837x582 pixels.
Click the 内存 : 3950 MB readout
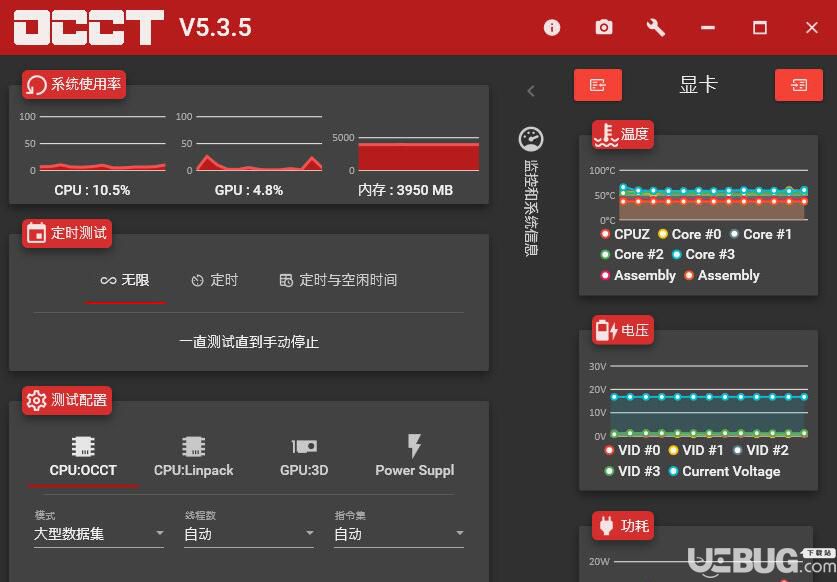(406, 191)
